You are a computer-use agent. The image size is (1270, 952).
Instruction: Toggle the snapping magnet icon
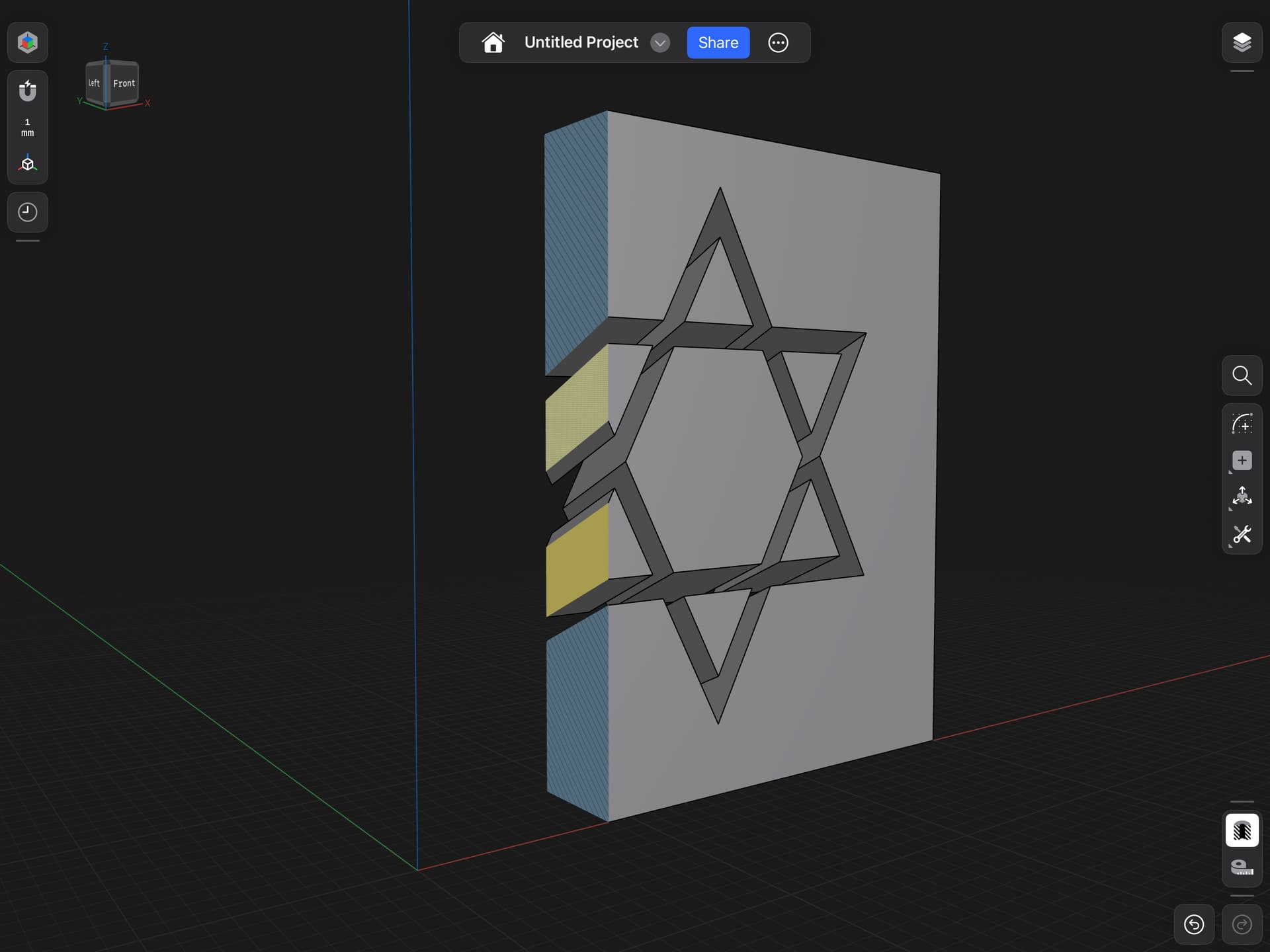(x=27, y=91)
